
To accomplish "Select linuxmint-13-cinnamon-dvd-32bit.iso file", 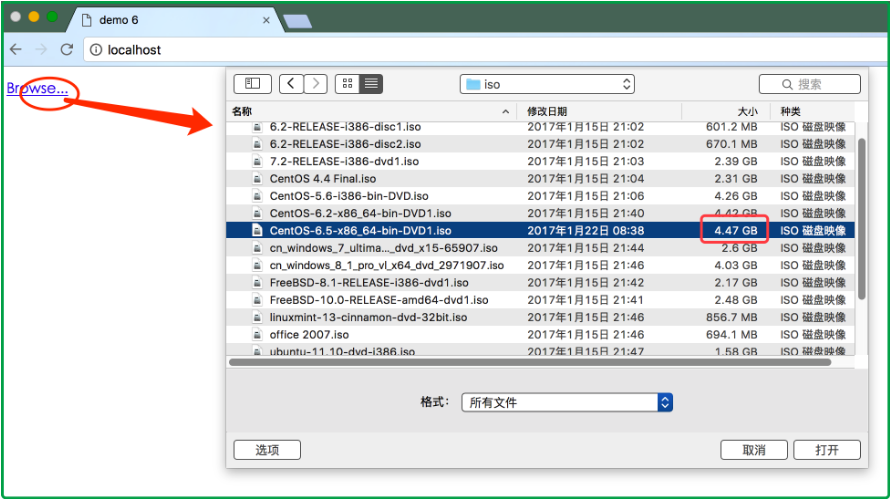I will (540, 317).
